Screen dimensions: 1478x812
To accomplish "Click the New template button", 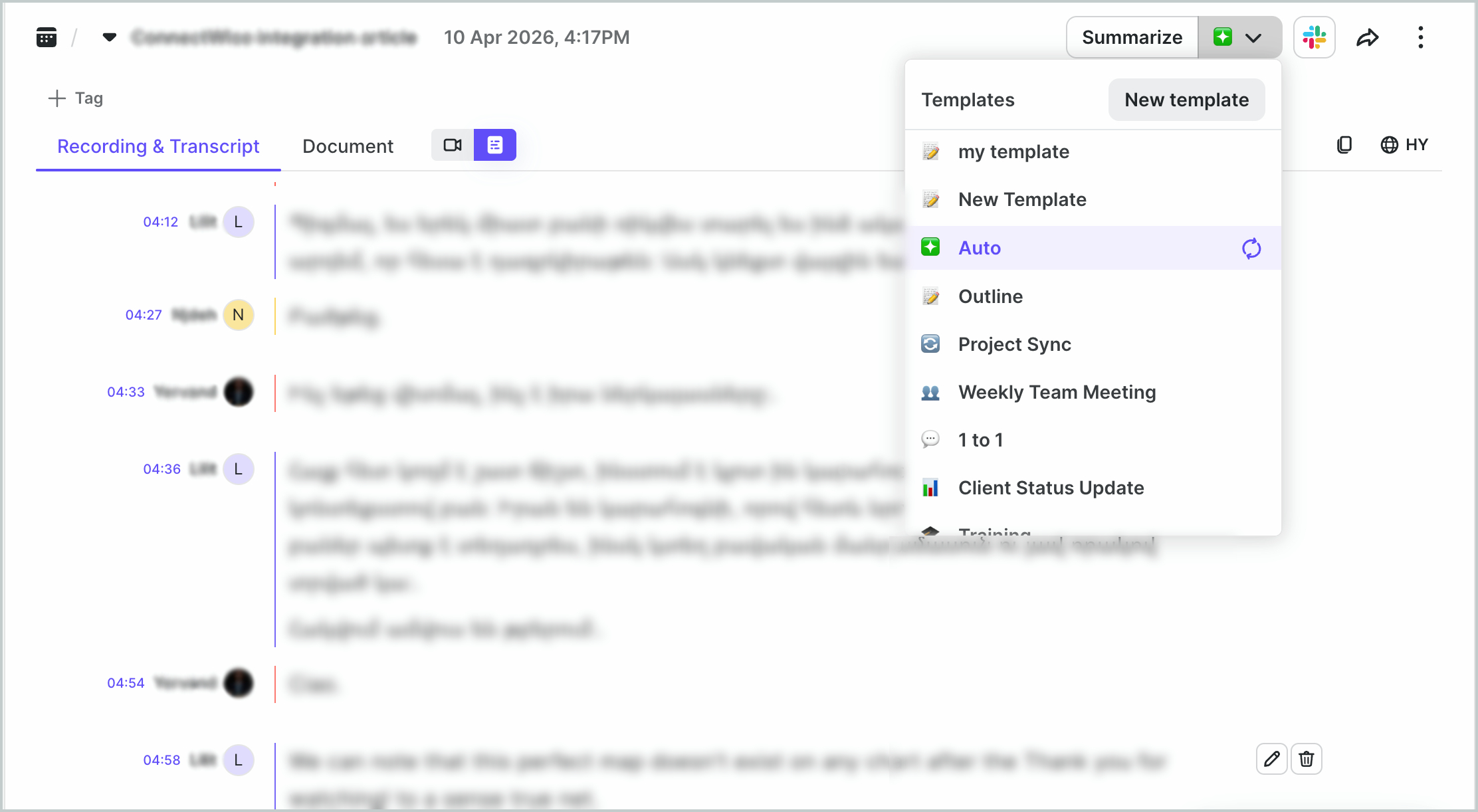I will click(x=1186, y=100).
